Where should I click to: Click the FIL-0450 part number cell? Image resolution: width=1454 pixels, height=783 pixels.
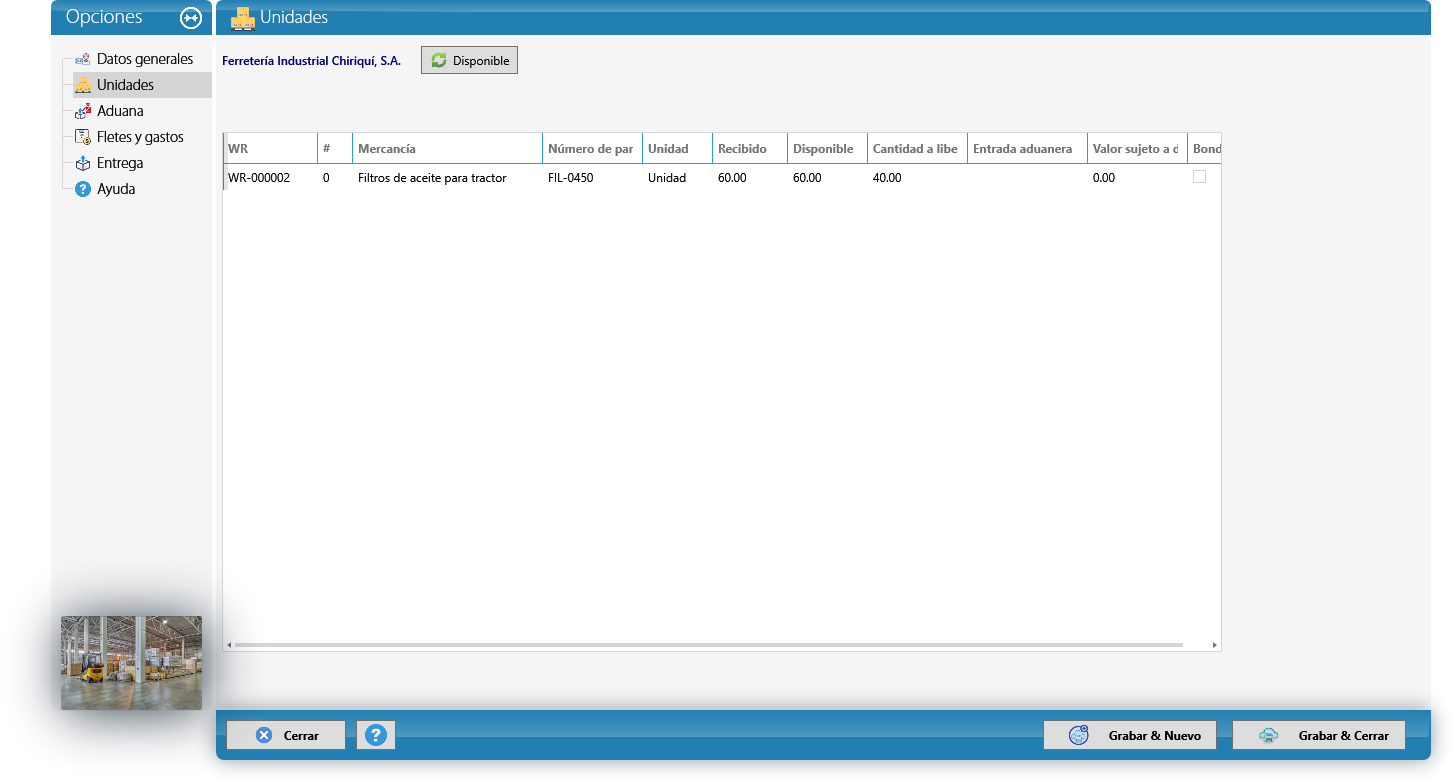tap(593, 178)
